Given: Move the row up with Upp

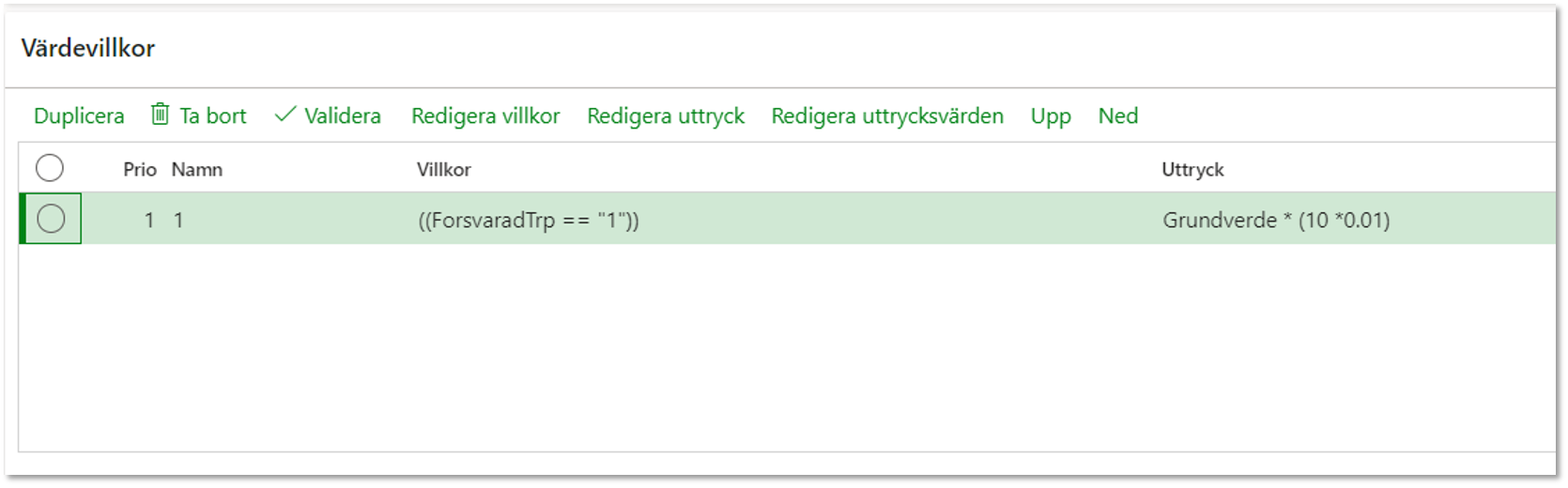Looking at the screenshot, I should pyautogui.click(x=1051, y=115).
